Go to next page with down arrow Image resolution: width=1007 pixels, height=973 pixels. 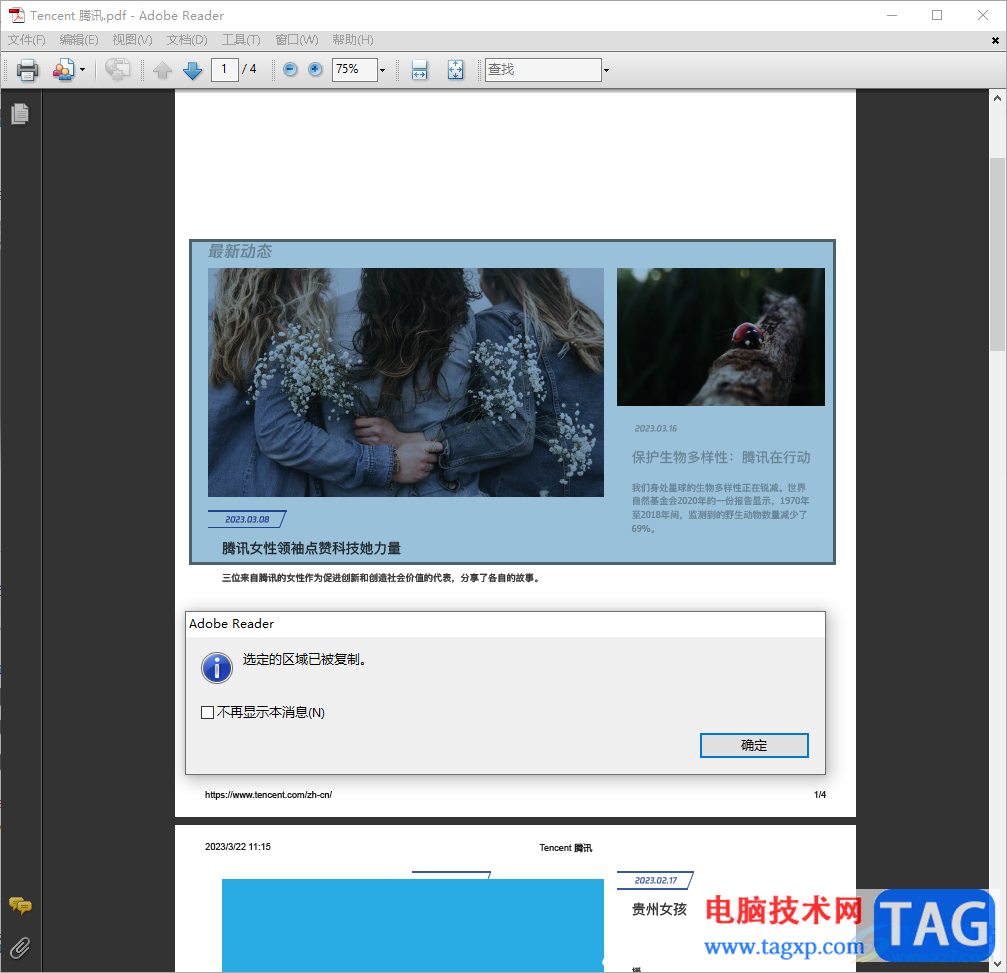coord(193,69)
